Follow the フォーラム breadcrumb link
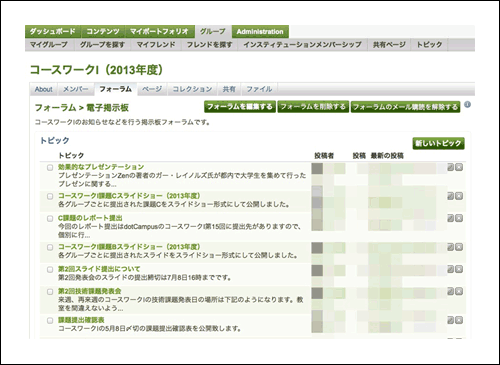The image size is (500, 365). tap(55, 108)
